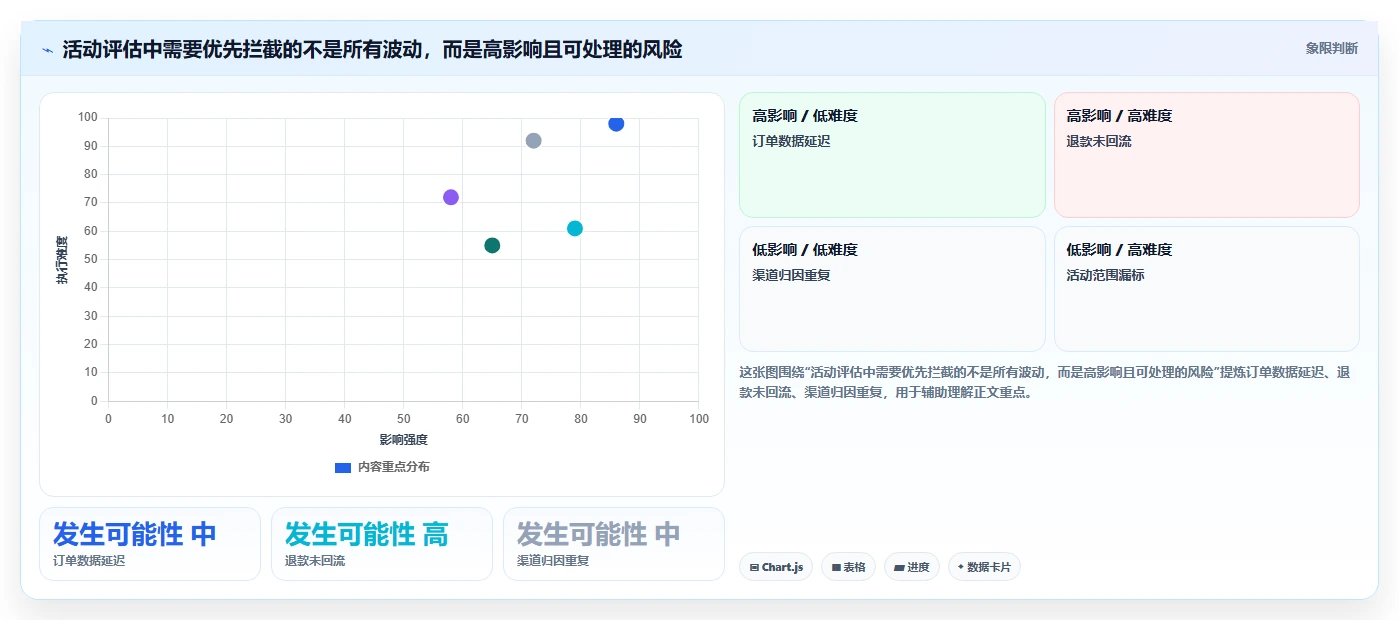Click 退款未回流 text in pink card
Image resolution: width=1399 pixels, height=620 pixels.
coord(1099,141)
